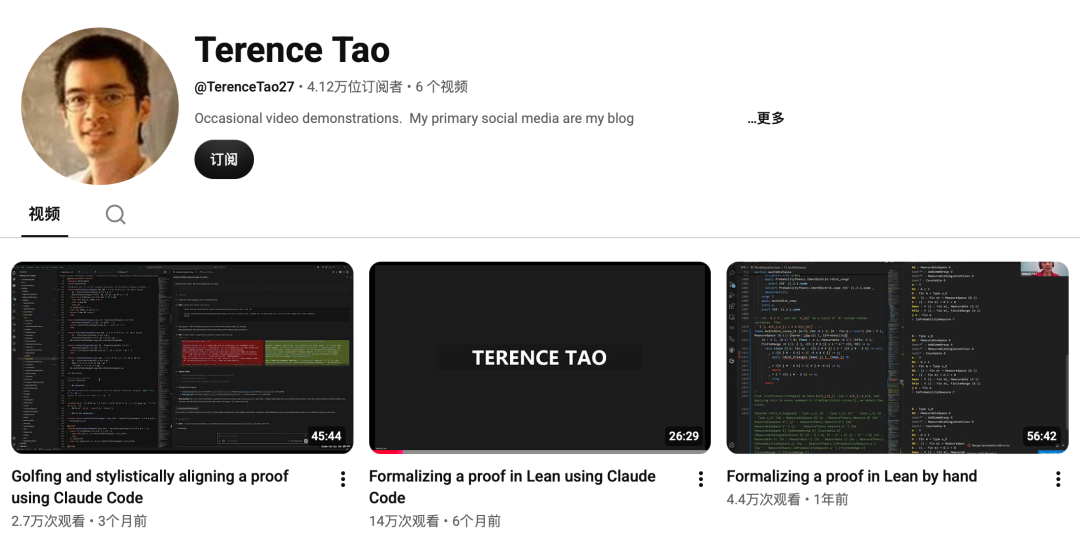Subscribe with the 订阅 button
This screenshot has width=1080, height=547.
pos(224,159)
